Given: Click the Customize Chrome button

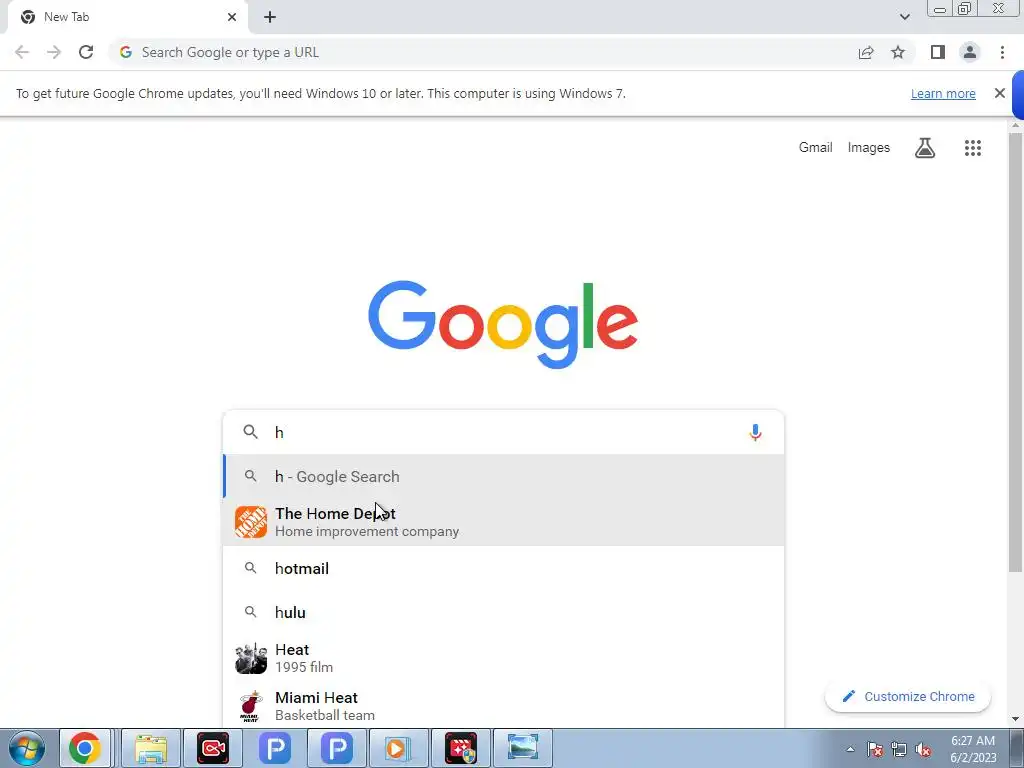Looking at the screenshot, I should 908,696.
